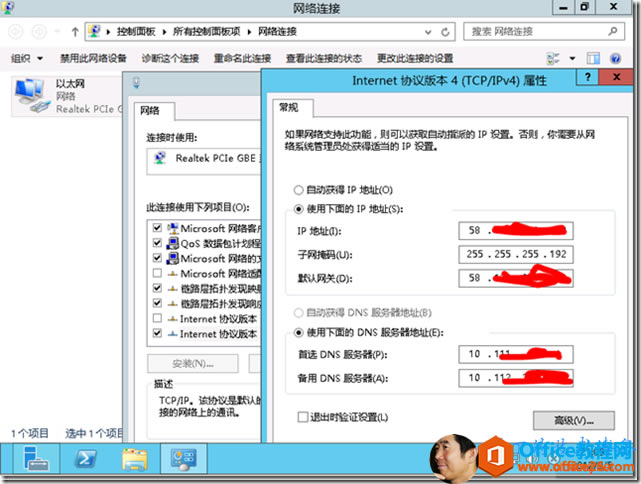Open File Explorer from the taskbar
The height and width of the screenshot is (484, 641).
(134, 459)
